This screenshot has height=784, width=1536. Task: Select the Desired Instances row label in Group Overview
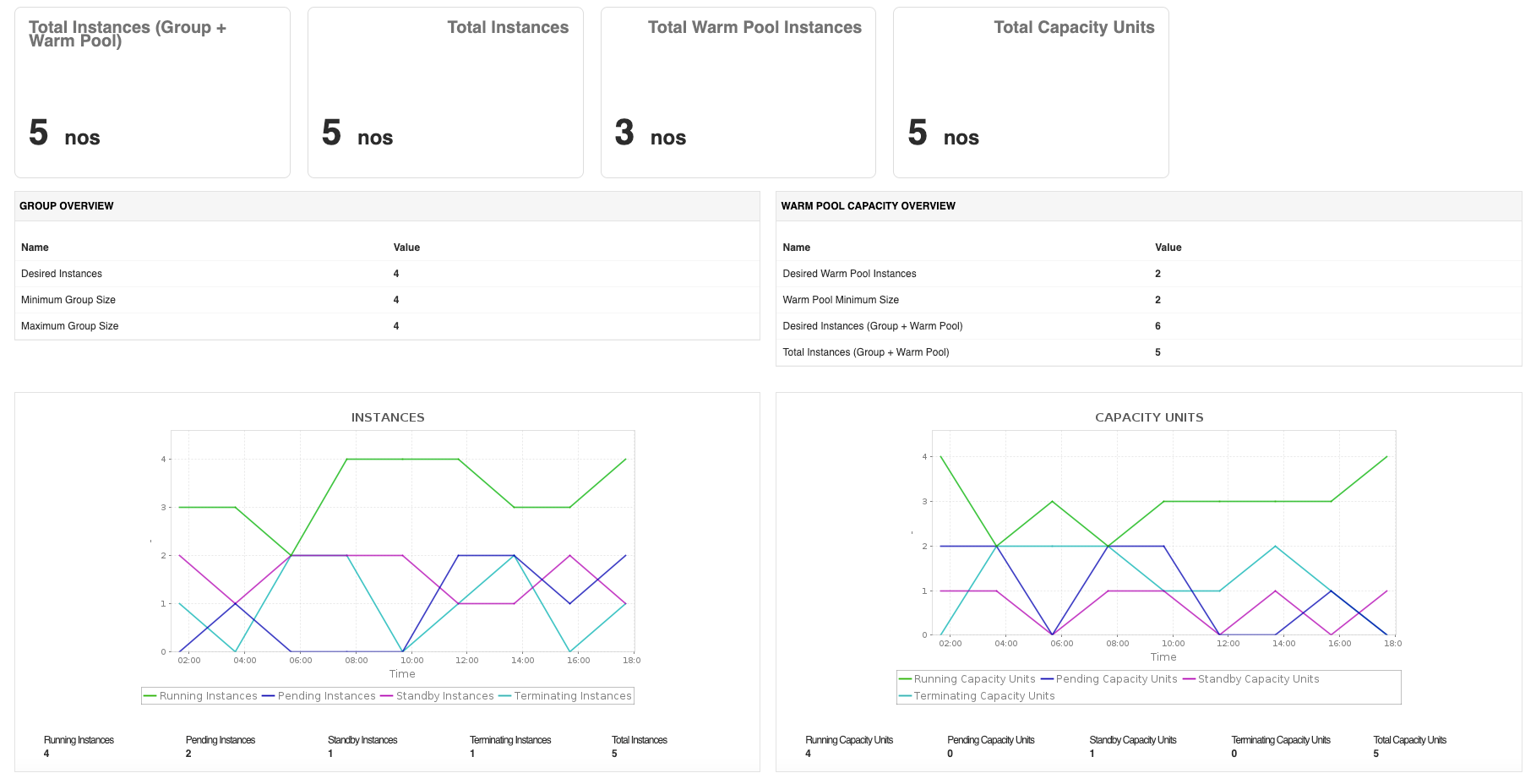point(62,274)
